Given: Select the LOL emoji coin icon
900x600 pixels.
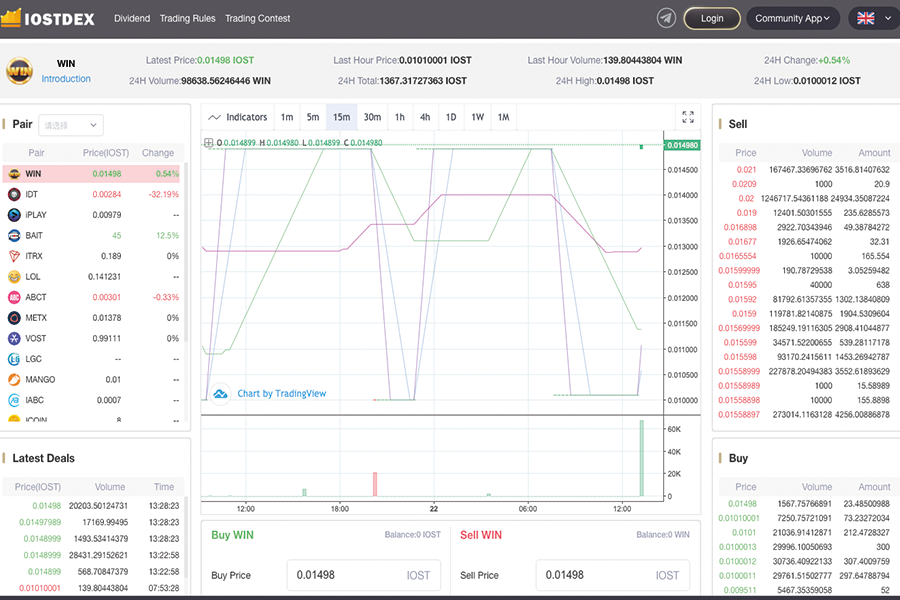Looking at the screenshot, I should [x=14, y=277].
